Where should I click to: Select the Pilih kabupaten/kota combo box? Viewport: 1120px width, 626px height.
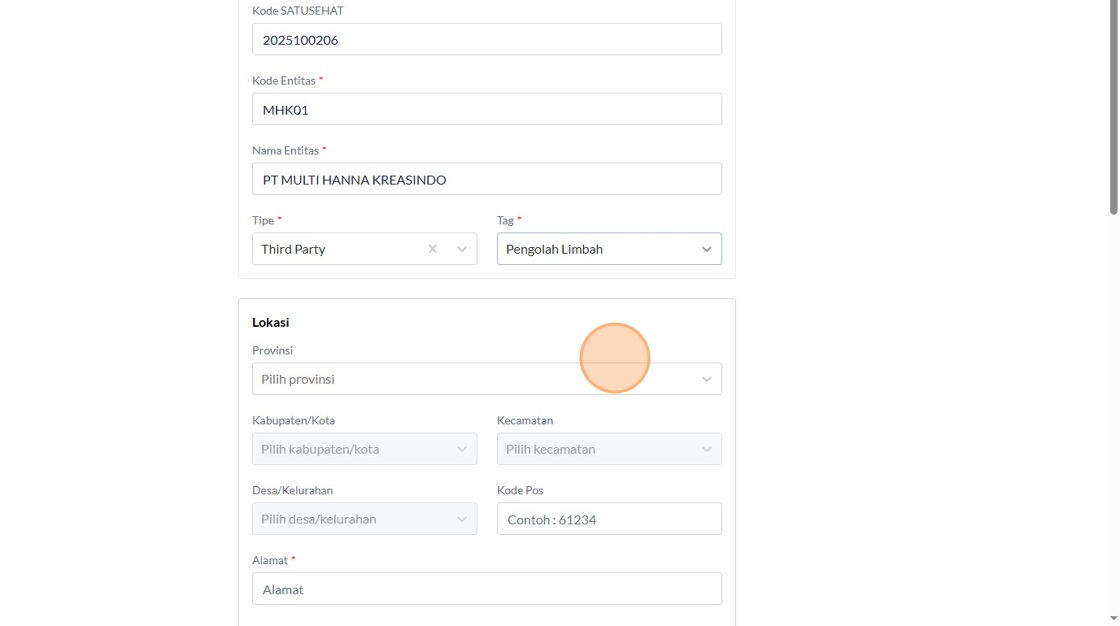[x=350, y=449]
